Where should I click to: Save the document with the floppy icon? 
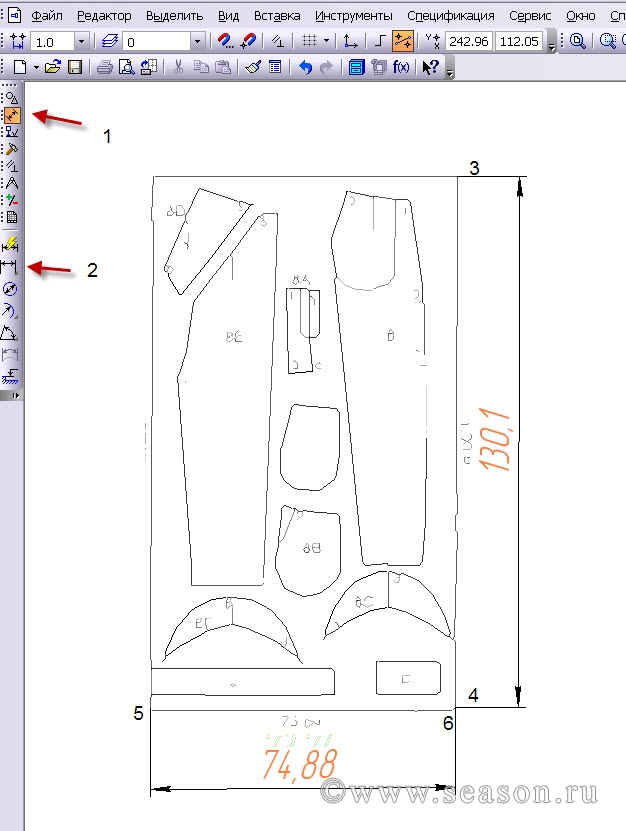[75, 67]
